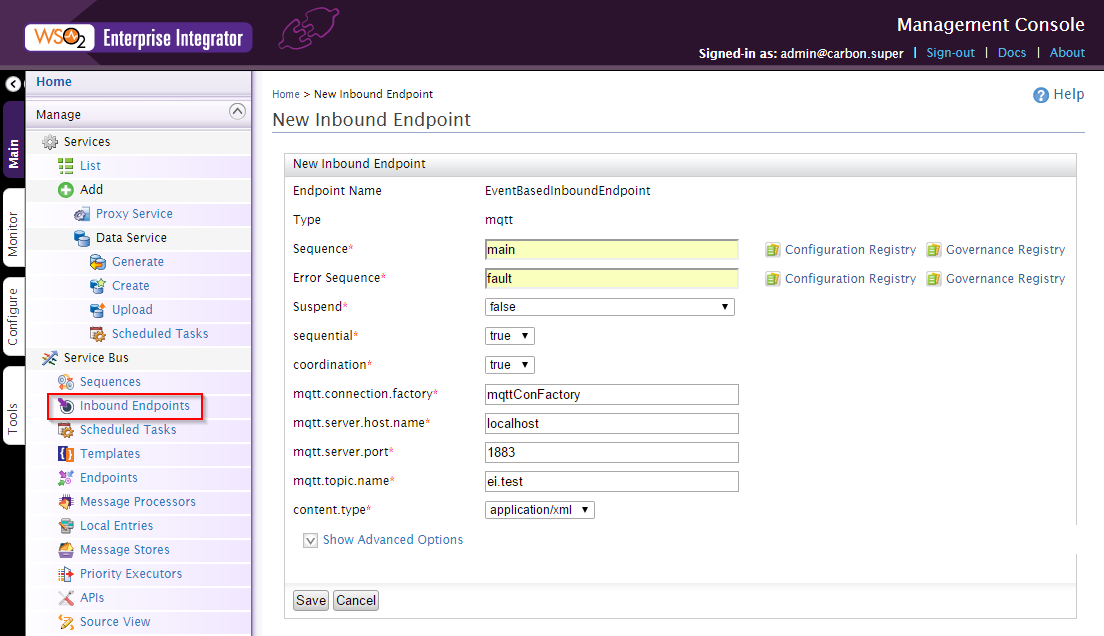Click the Help question mark icon
This screenshot has height=636, width=1104.
(1041, 95)
